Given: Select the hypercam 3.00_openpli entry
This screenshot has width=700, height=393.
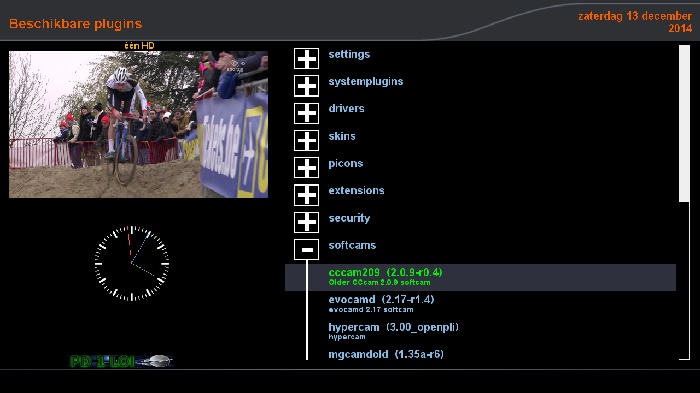Looking at the screenshot, I should (x=480, y=331).
